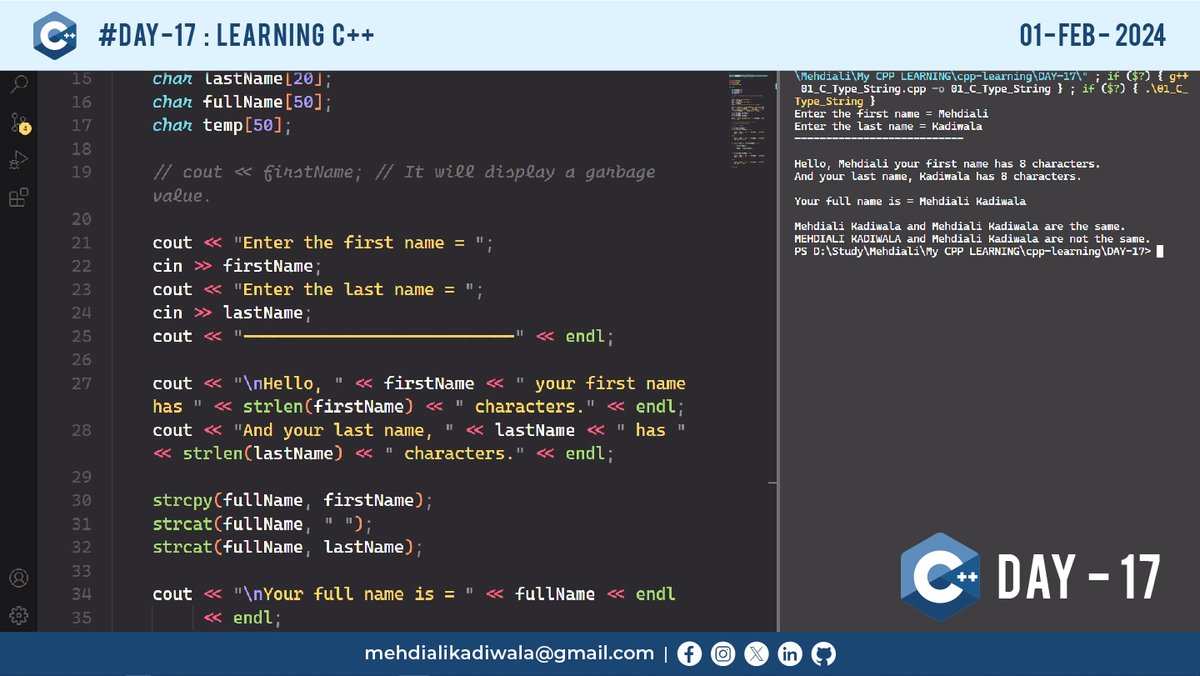Click terminal output 'Enter the first name = Mehdiali'

(x=891, y=114)
